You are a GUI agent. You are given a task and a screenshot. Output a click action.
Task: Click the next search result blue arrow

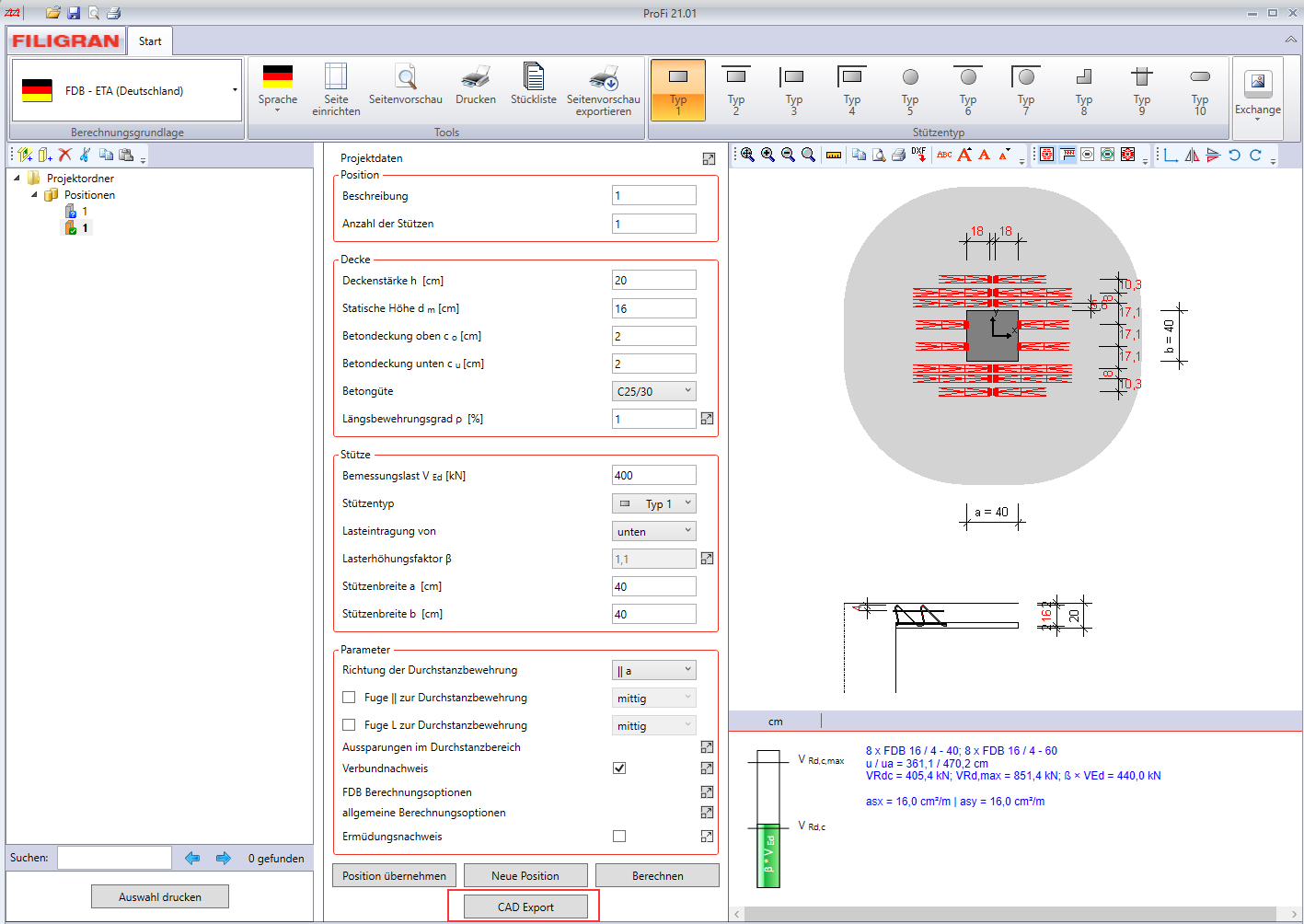coord(224,858)
